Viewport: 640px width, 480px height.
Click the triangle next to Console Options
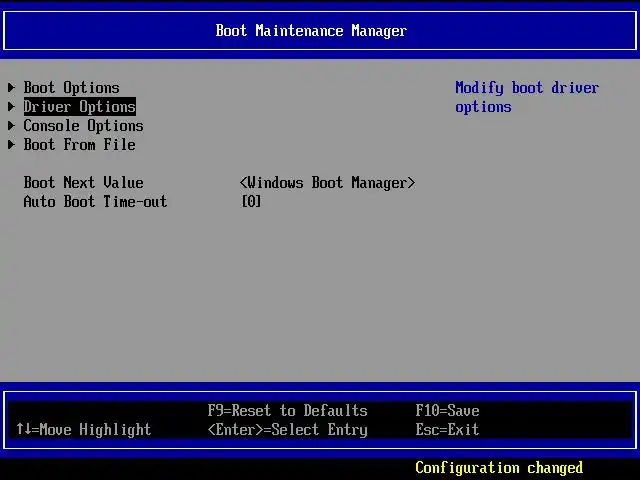[x=11, y=126]
